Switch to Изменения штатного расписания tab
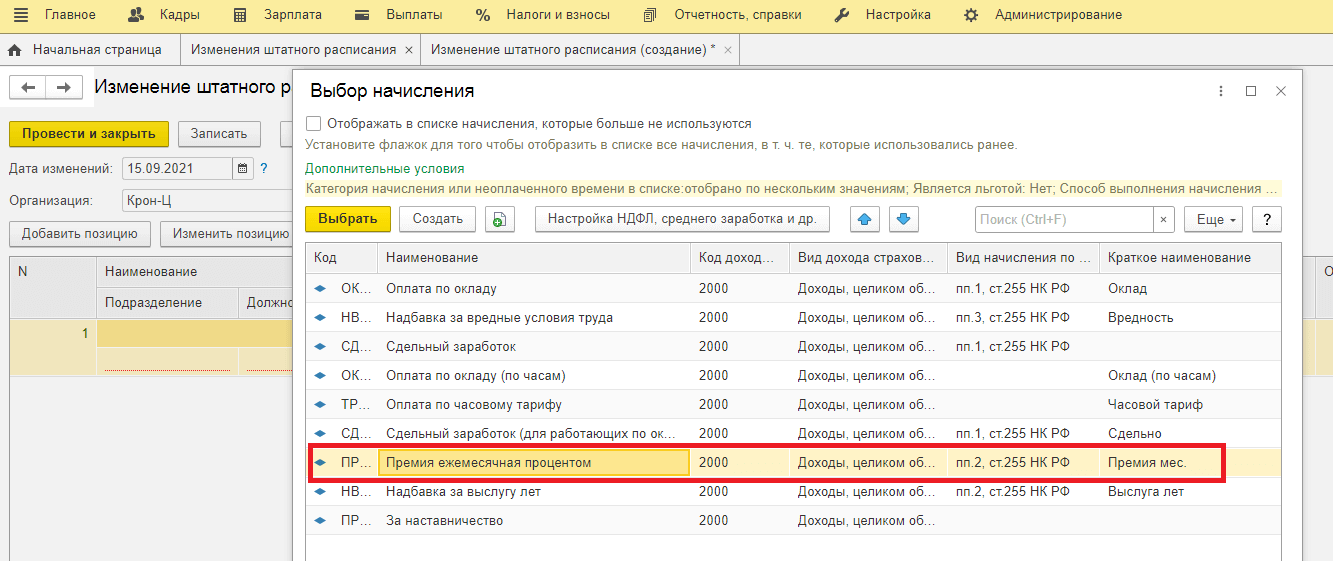 [x=293, y=49]
